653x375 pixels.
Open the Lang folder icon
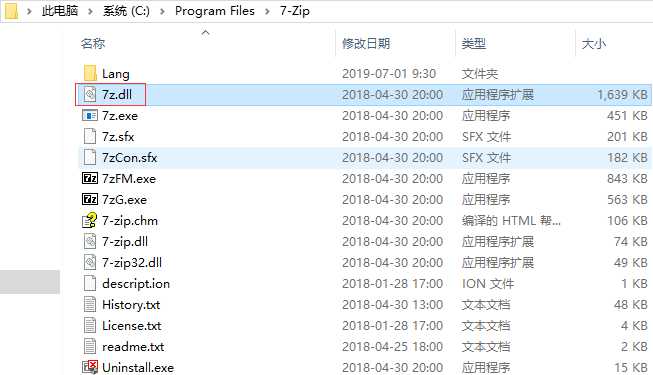pyautogui.click(x=90, y=73)
